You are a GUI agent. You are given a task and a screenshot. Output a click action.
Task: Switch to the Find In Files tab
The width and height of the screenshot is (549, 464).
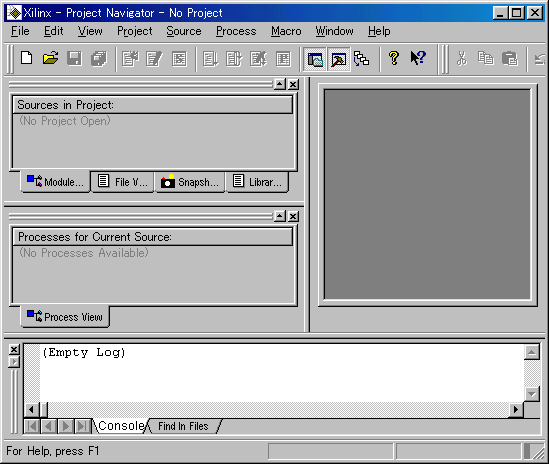point(183,426)
